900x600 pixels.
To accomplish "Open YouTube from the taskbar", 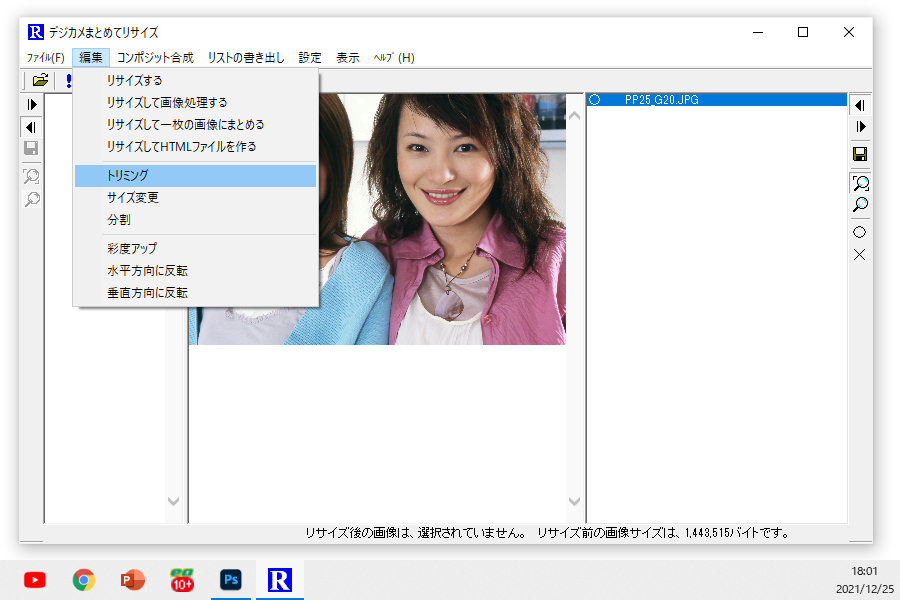I will [x=35, y=580].
